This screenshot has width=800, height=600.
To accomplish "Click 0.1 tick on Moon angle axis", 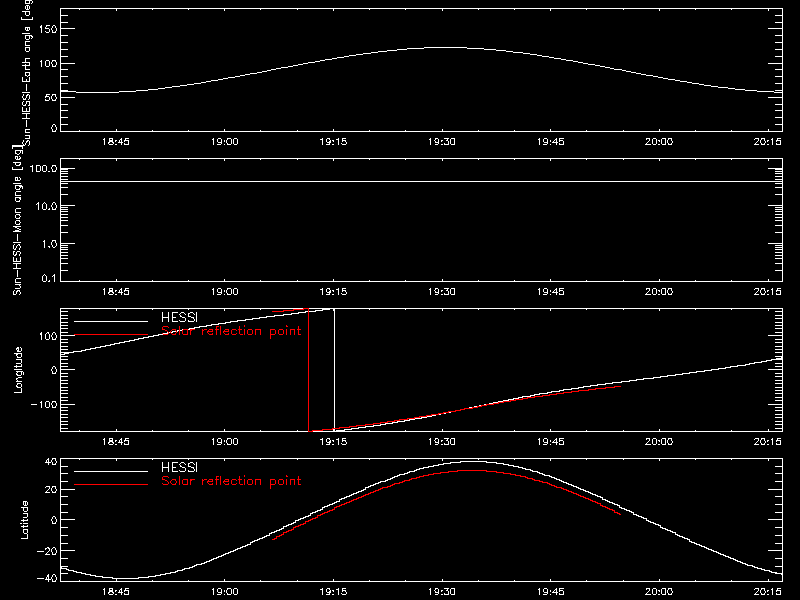I will 49,278.
